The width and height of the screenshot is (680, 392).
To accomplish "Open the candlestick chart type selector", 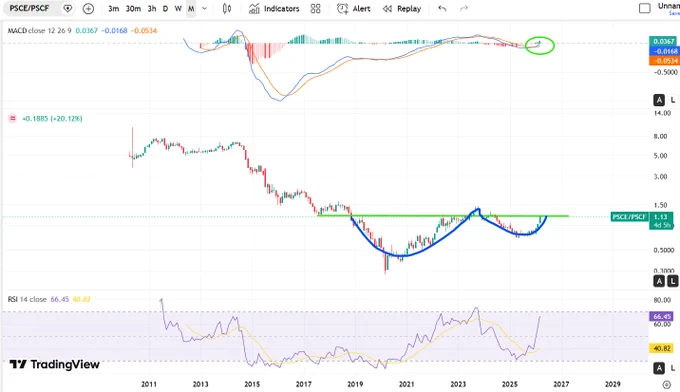I will tap(227, 9).
